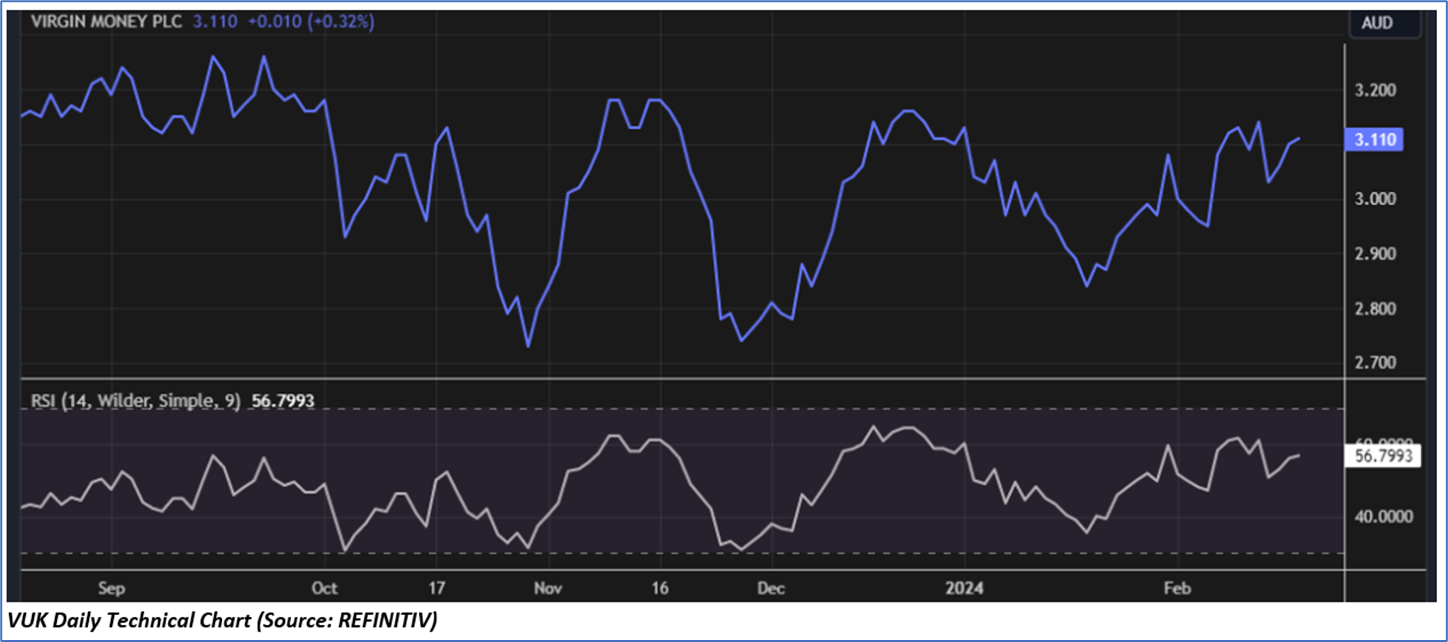1448x642 pixels.
Task: Click the 2.800 price axis label
Action: [x=1376, y=309]
